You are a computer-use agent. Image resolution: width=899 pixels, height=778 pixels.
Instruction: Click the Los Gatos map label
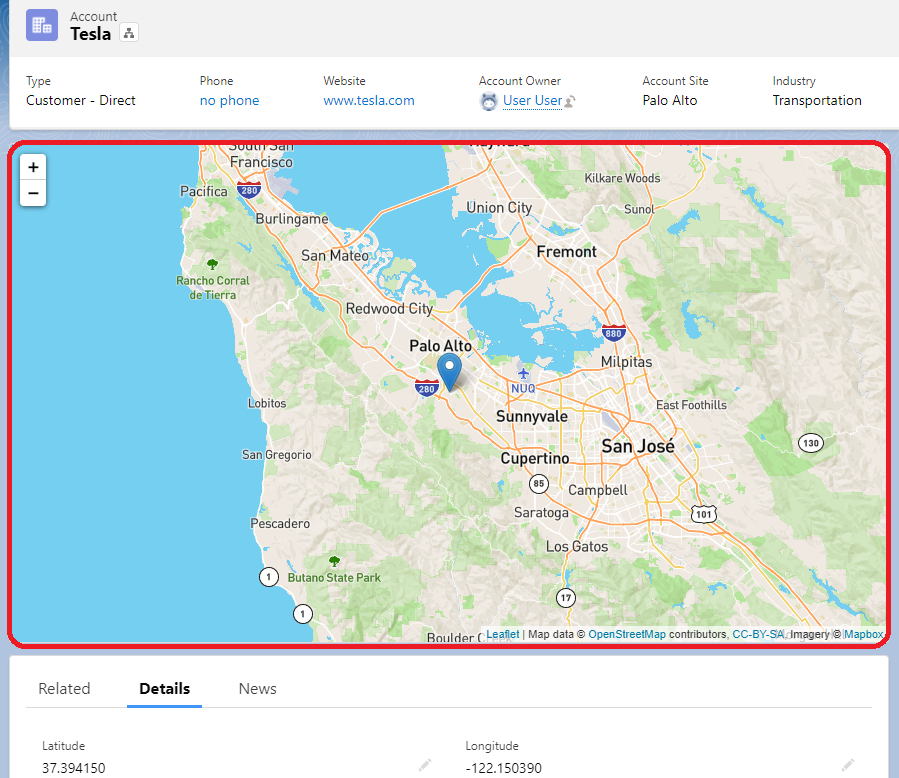click(x=577, y=546)
